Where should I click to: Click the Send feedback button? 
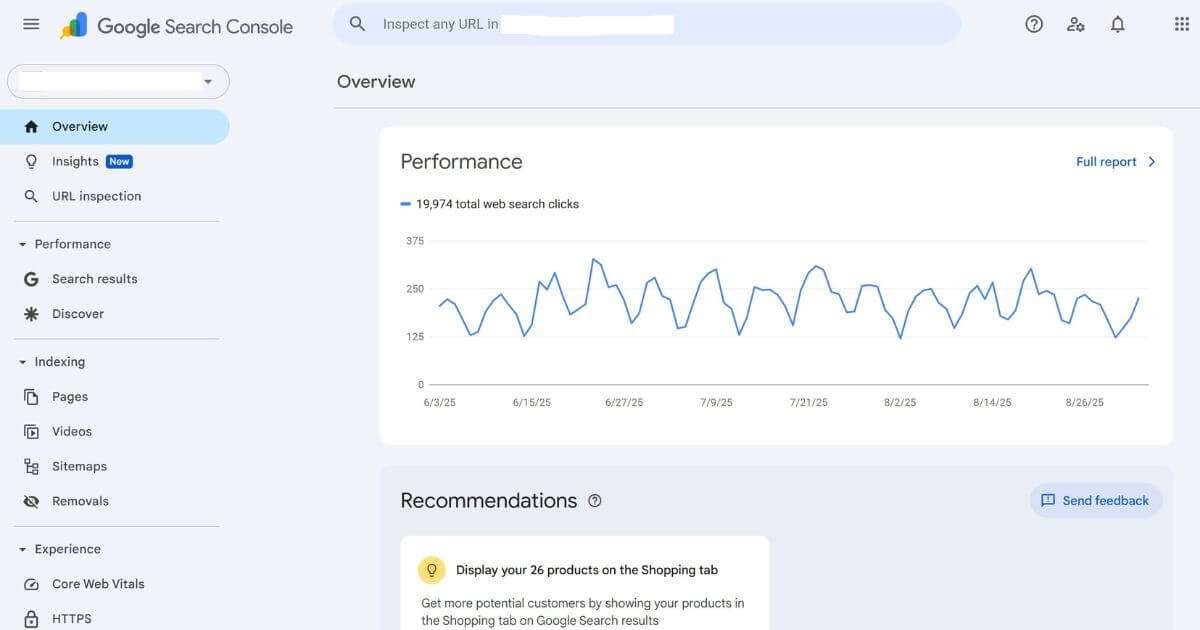[x=1095, y=500]
